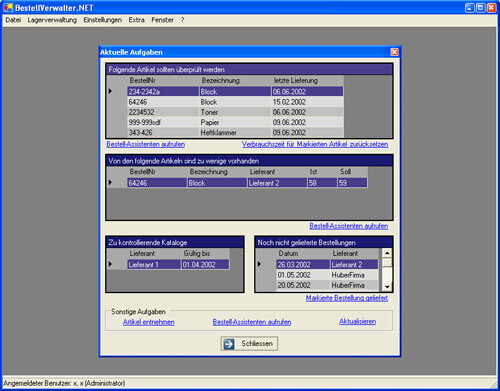500x391 pixels.
Task: Open the Fenster menu
Action: pos(162,20)
